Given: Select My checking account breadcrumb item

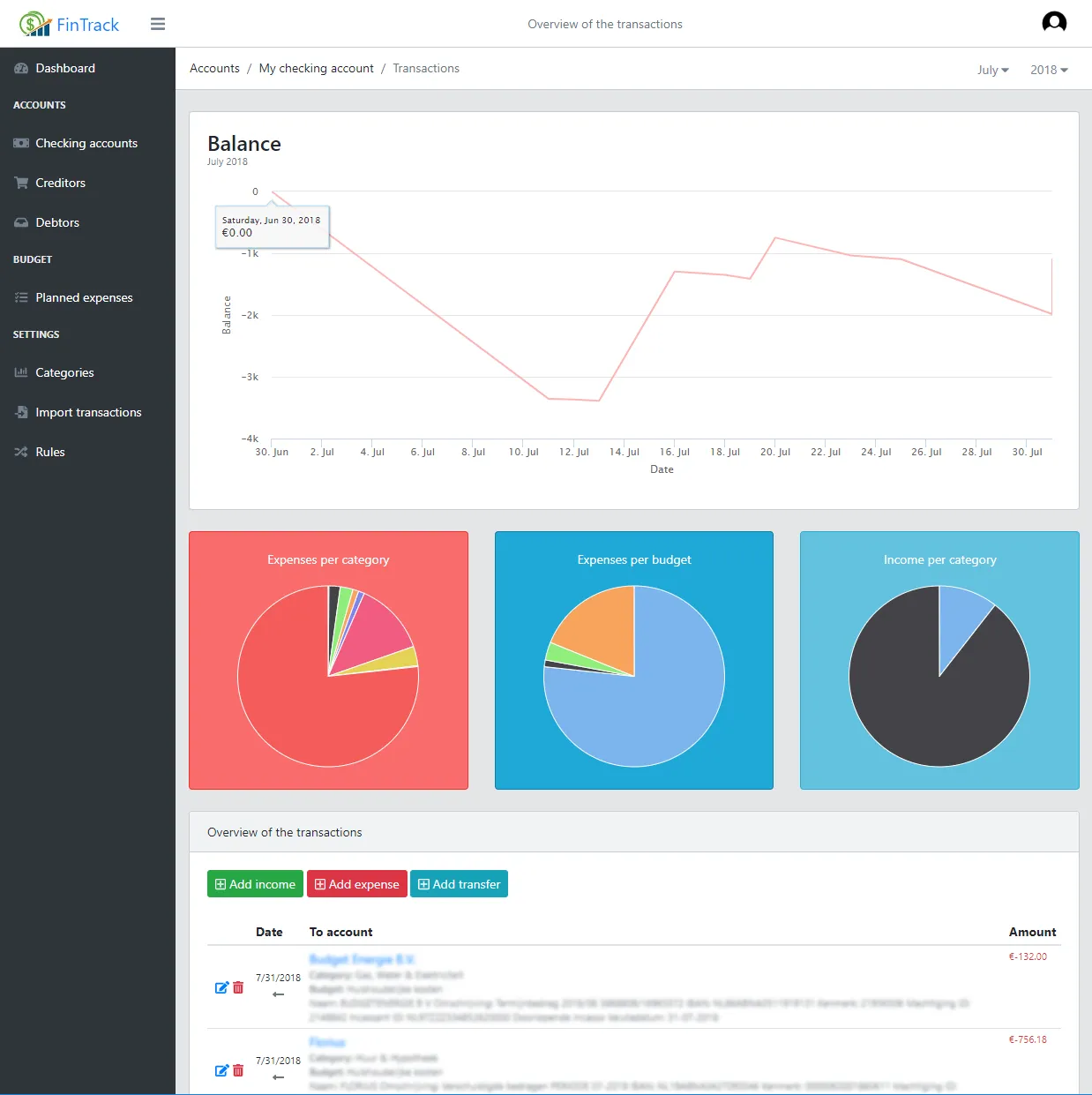Looking at the screenshot, I should coord(316,68).
